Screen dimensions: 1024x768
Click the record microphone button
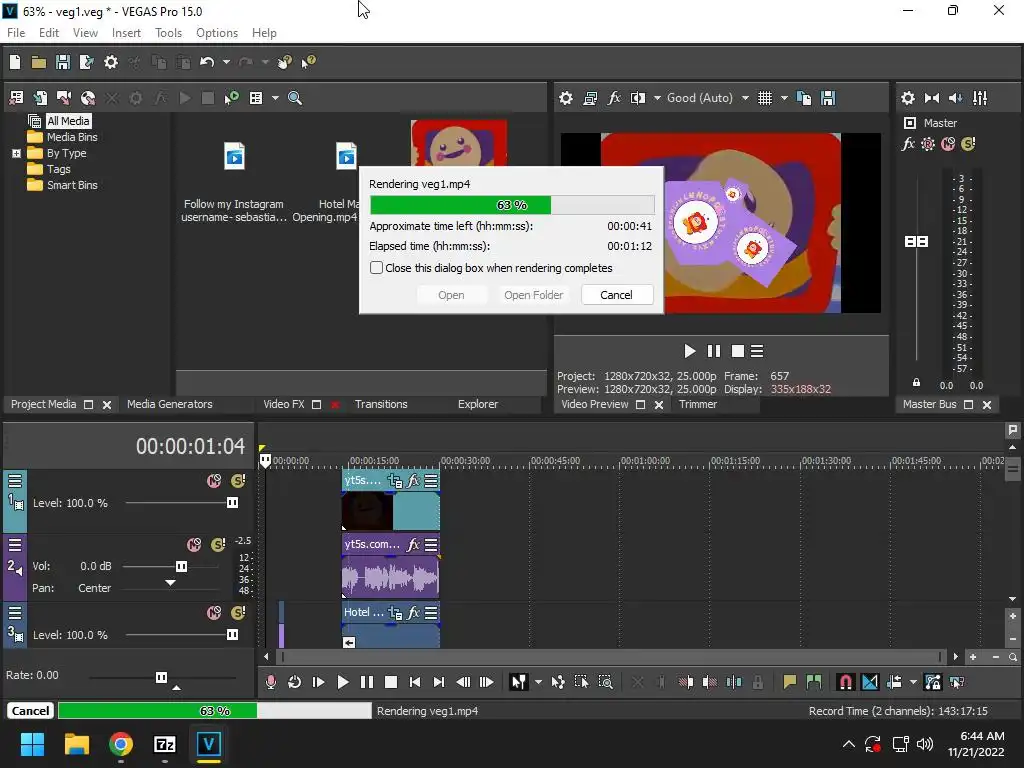click(x=270, y=682)
